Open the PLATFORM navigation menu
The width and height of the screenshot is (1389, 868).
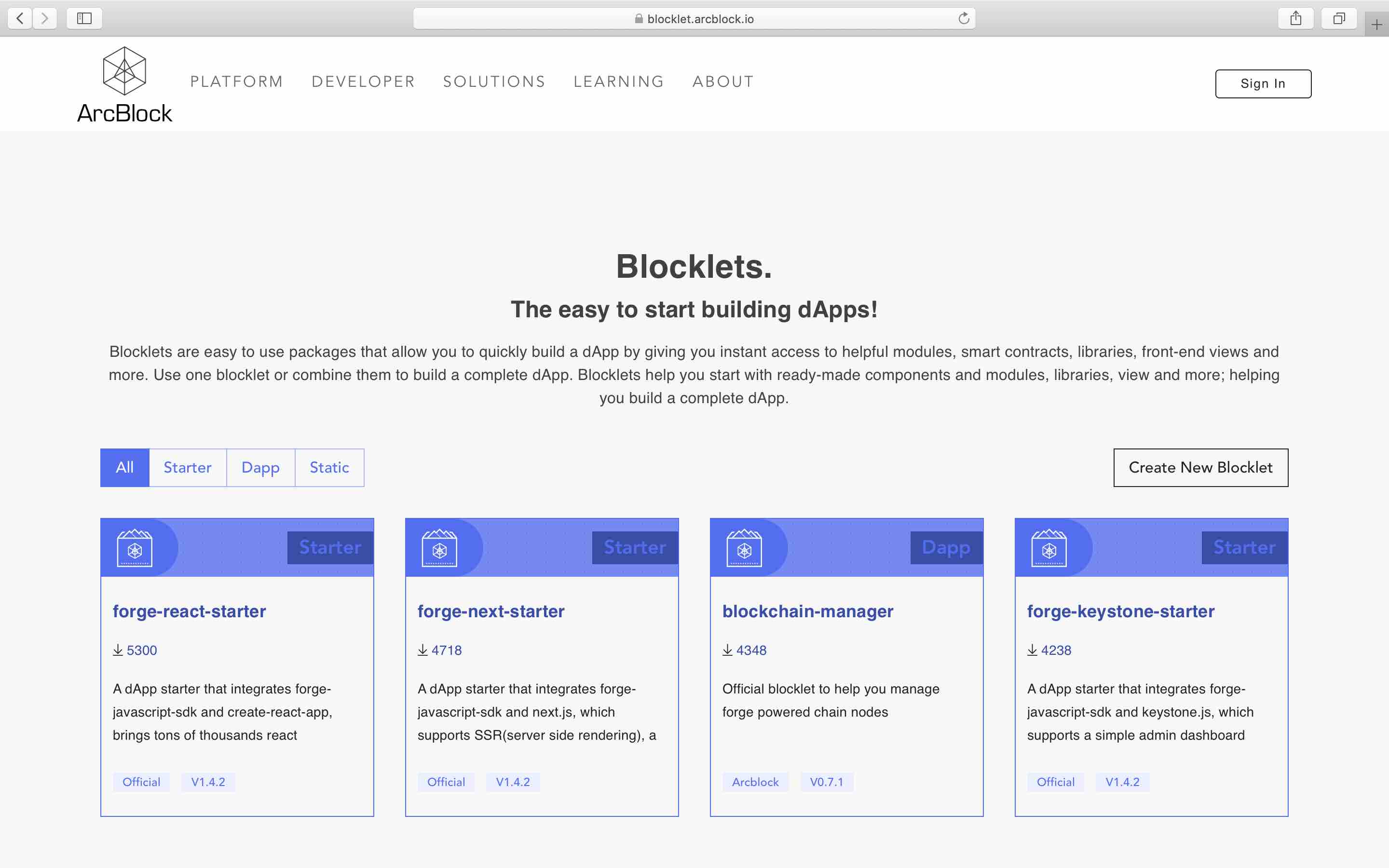click(x=236, y=81)
